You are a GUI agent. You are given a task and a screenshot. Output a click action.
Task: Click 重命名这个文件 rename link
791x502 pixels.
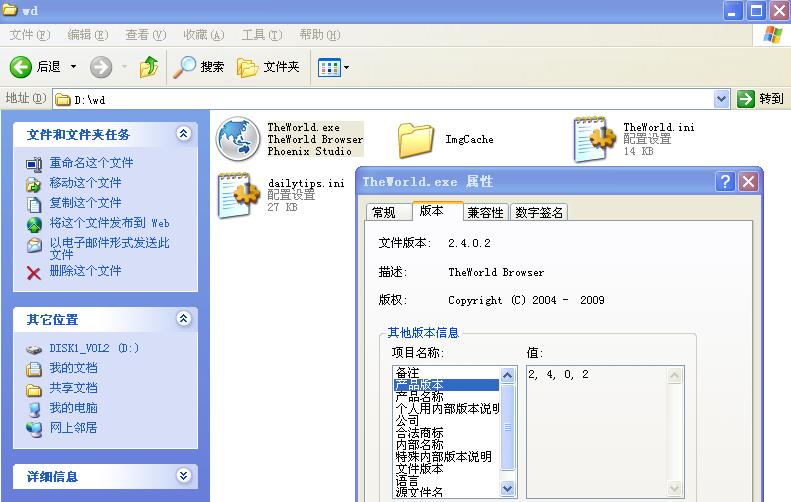(91, 162)
